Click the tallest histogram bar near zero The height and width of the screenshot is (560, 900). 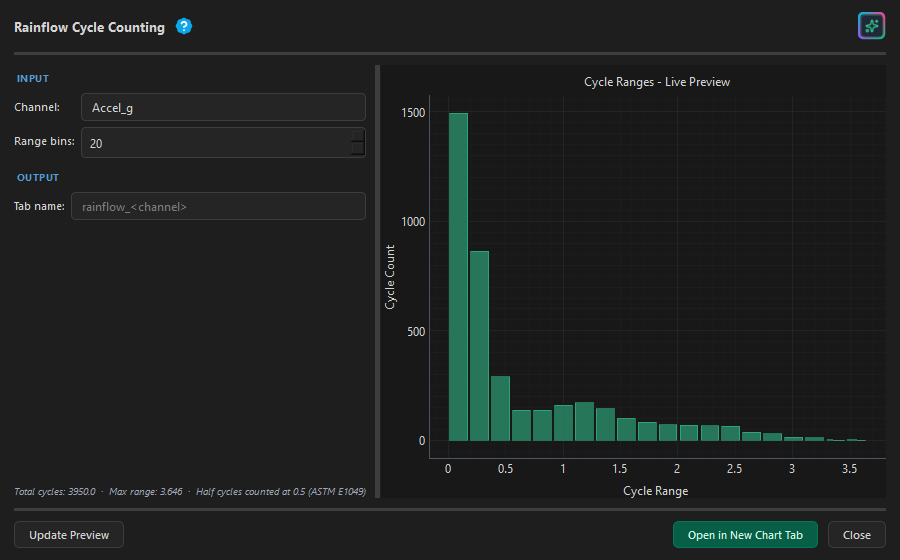458,277
